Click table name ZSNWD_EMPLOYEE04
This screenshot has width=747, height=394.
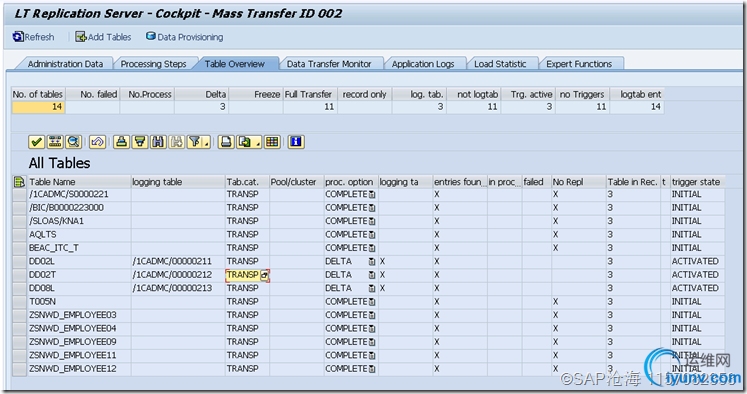tap(72, 328)
